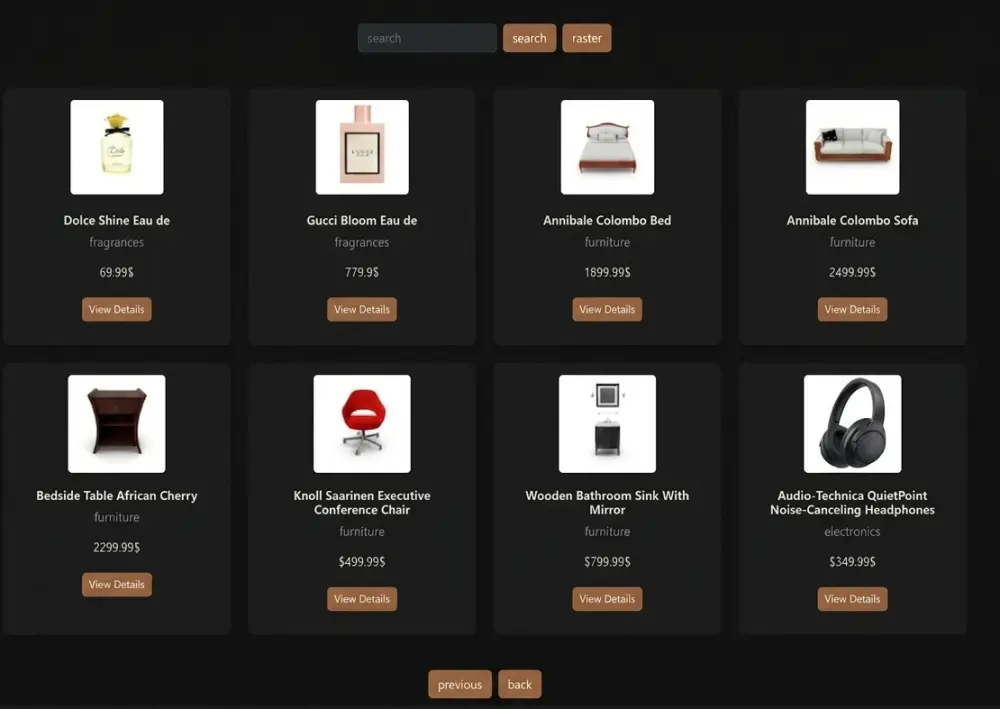View details of Audio-Technica QuietPoint Headphones
The image size is (1000, 709).
tap(852, 599)
